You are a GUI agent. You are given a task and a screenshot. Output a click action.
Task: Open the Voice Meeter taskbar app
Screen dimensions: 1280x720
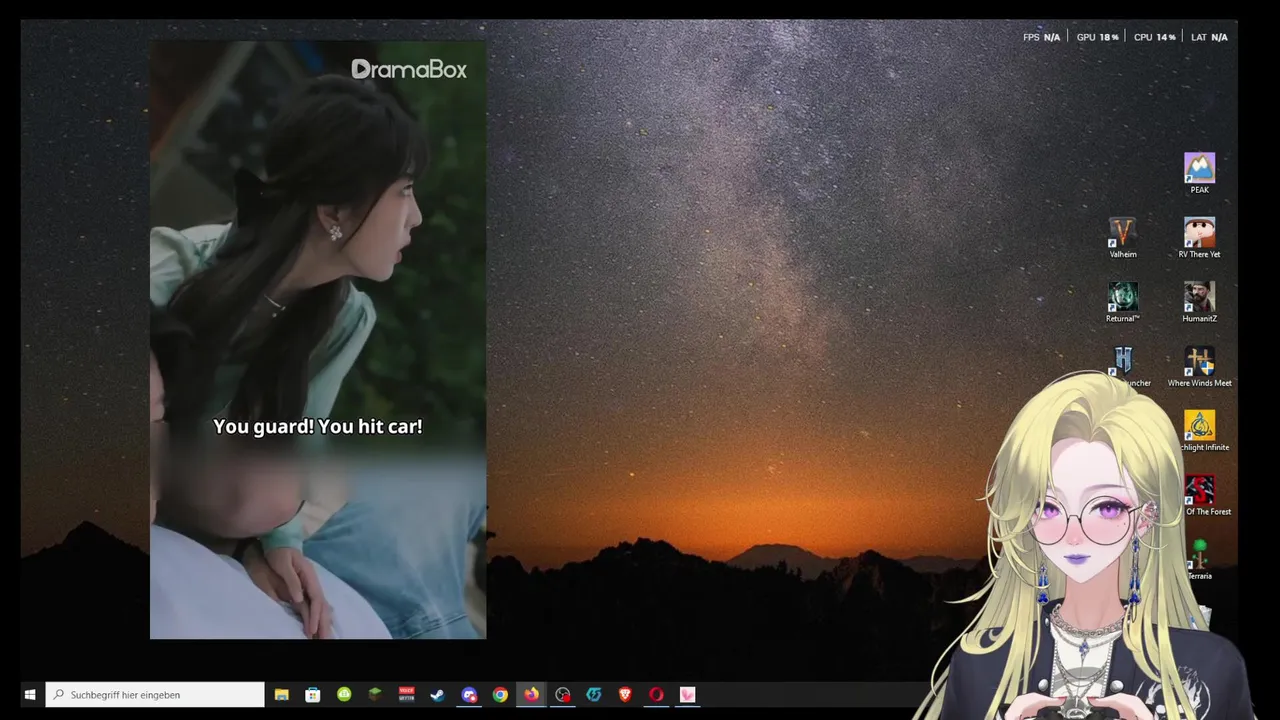[406, 694]
